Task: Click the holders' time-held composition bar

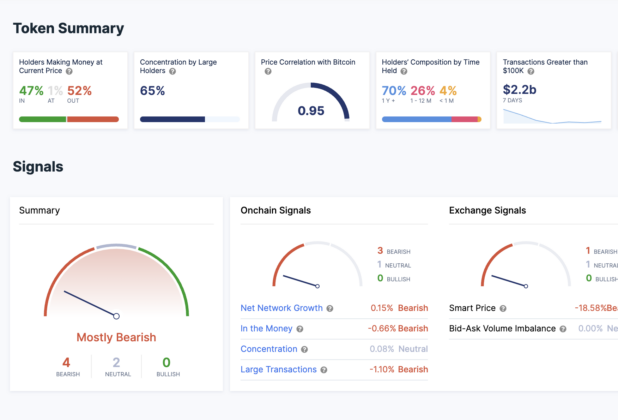Action: 432,119
